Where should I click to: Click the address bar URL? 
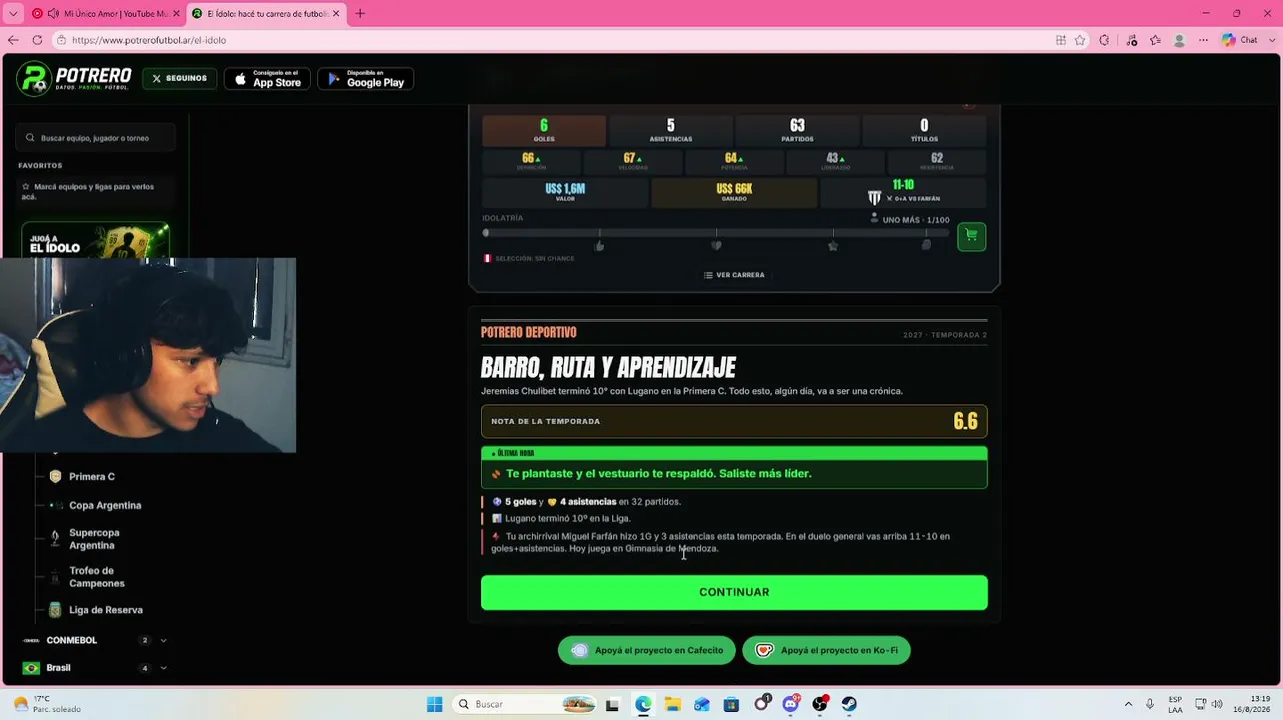coord(149,40)
